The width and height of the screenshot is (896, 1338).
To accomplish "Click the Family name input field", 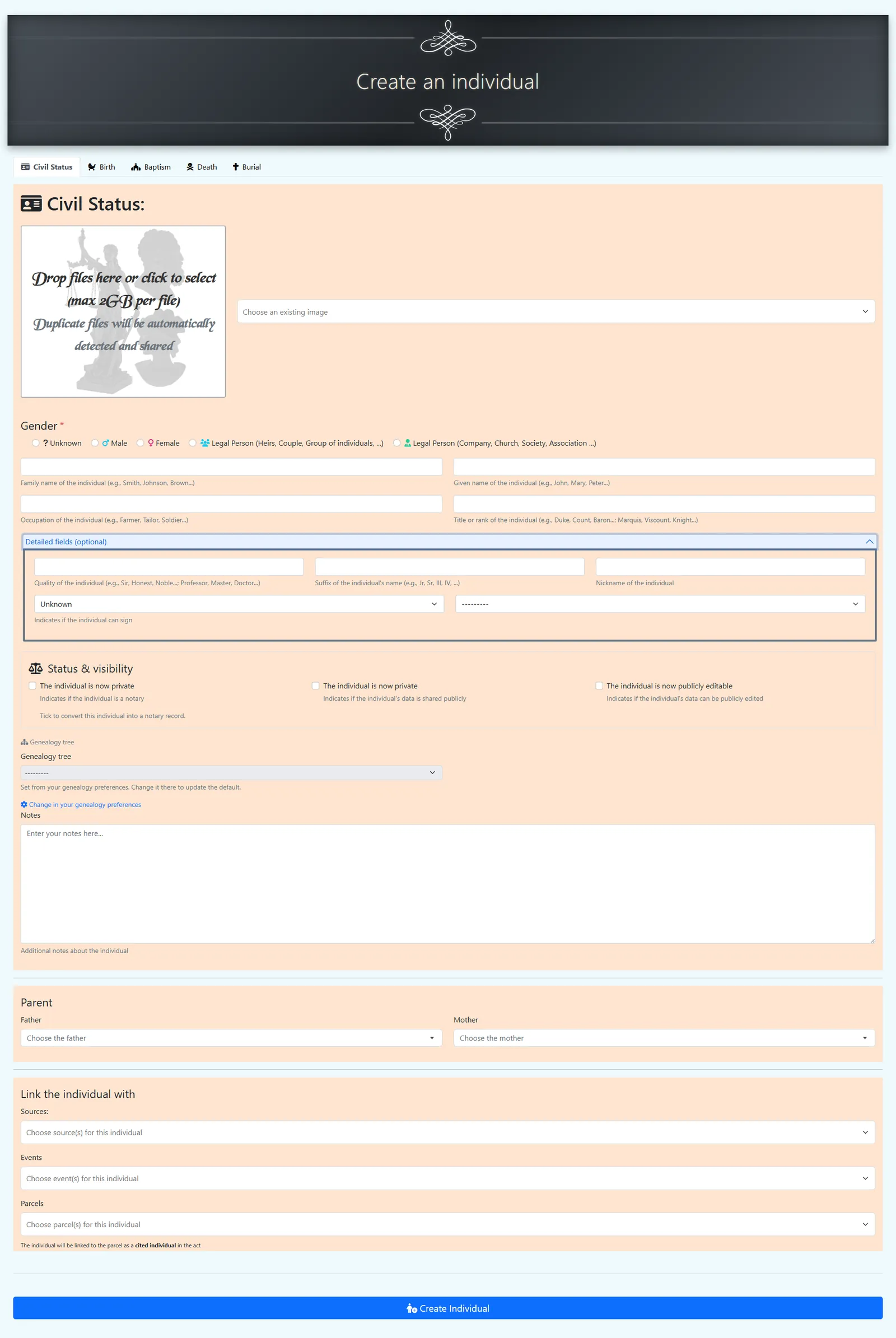I will click(231, 467).
